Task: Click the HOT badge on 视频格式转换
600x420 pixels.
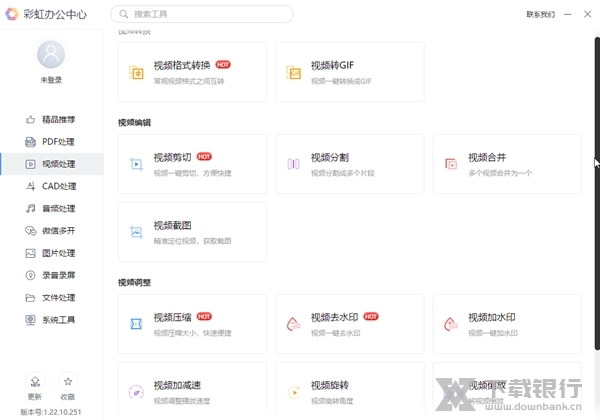Action: (x=223, y=65)
